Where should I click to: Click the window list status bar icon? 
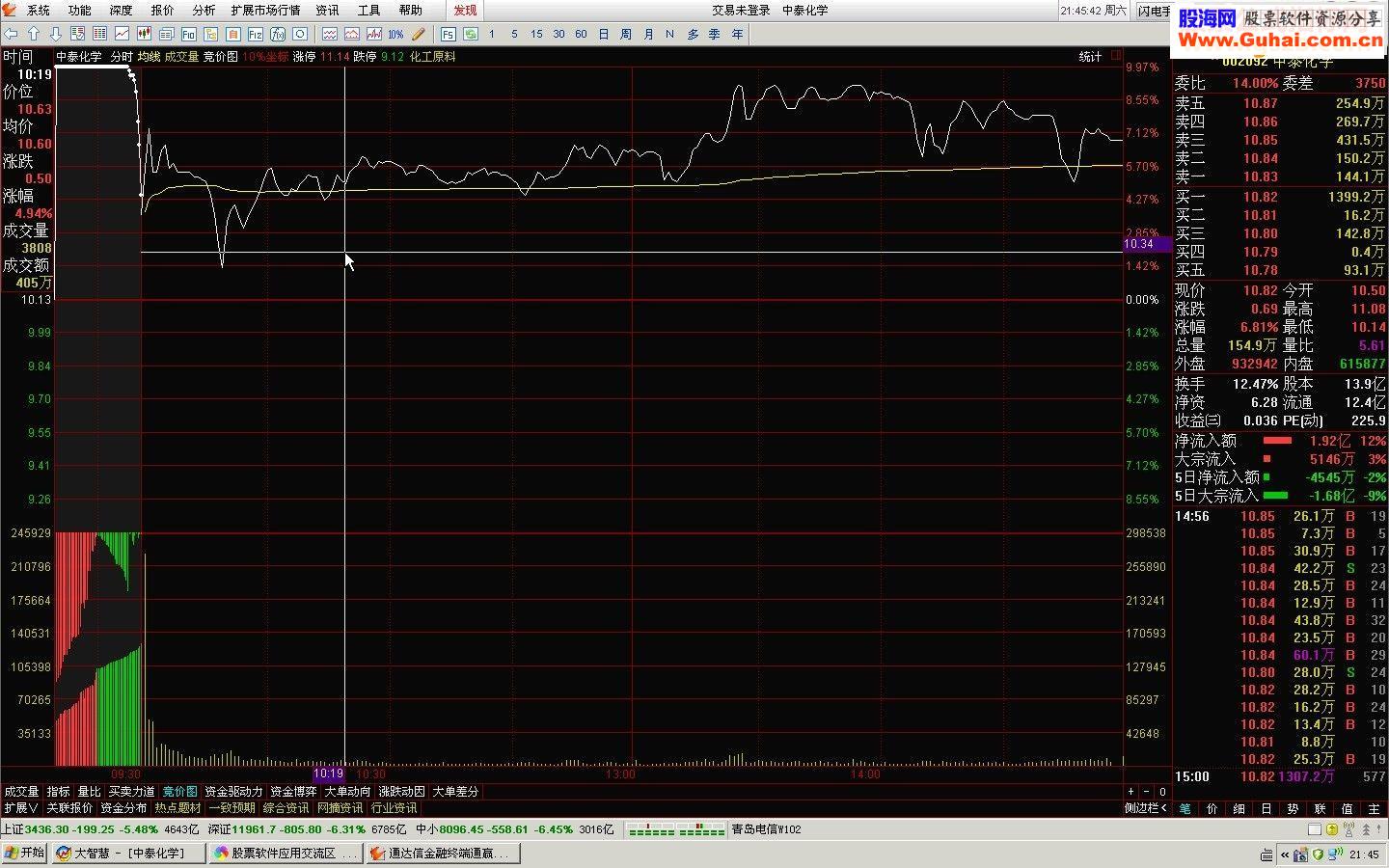pyautogui.click(x=1315, y=829)
